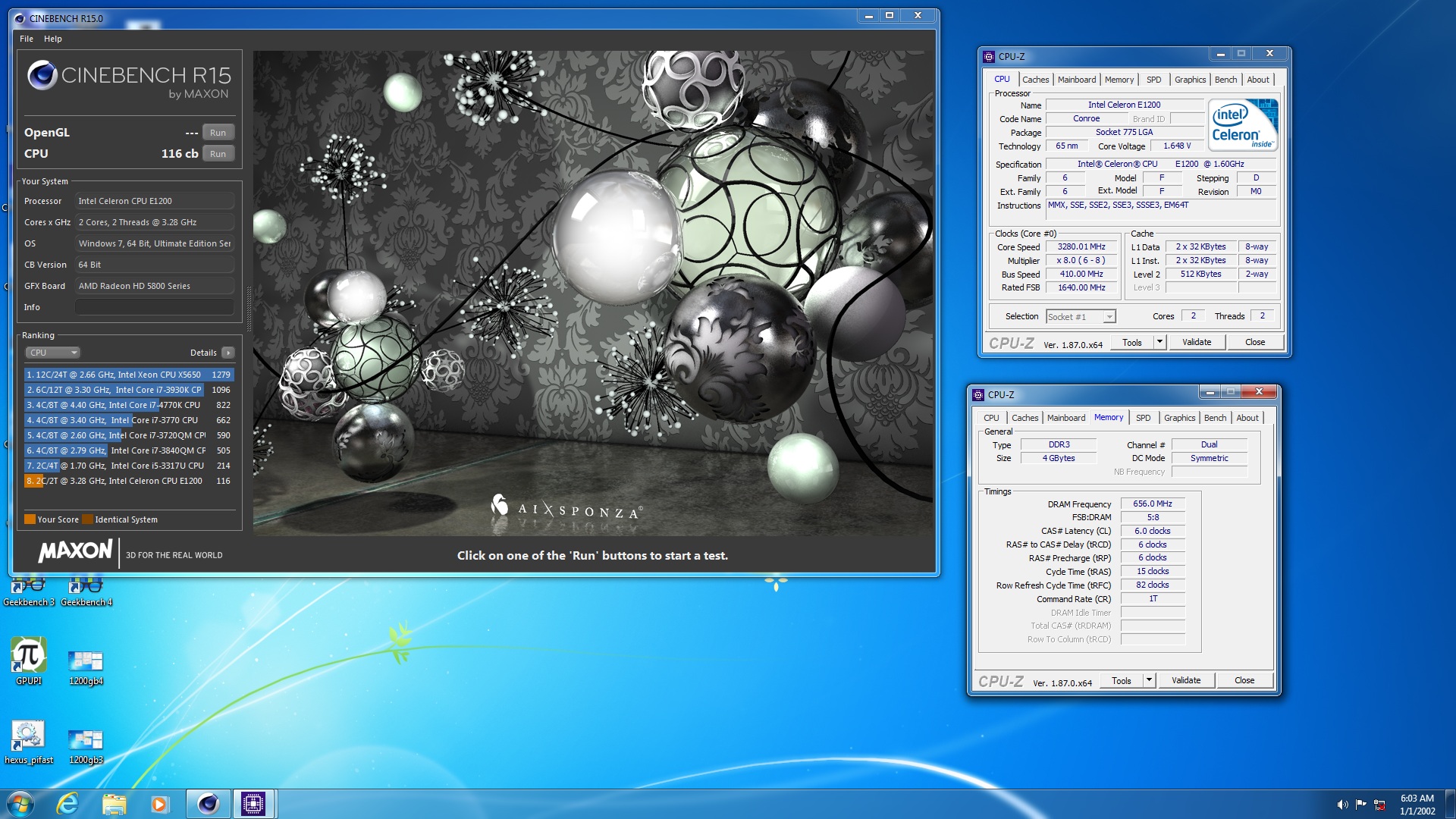Open the 1200gb4 desktop file

click(x=86, y=667)
